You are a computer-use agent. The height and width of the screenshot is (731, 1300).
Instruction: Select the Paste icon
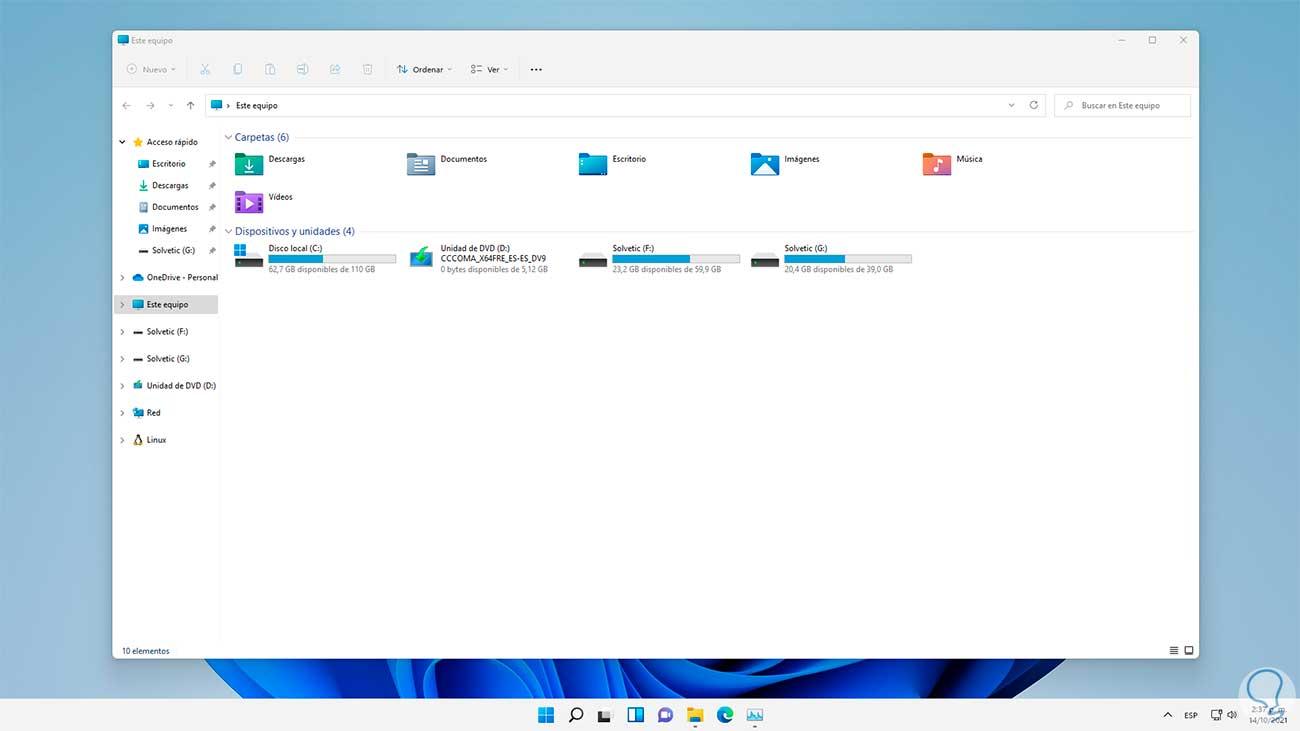coord(270,68)
